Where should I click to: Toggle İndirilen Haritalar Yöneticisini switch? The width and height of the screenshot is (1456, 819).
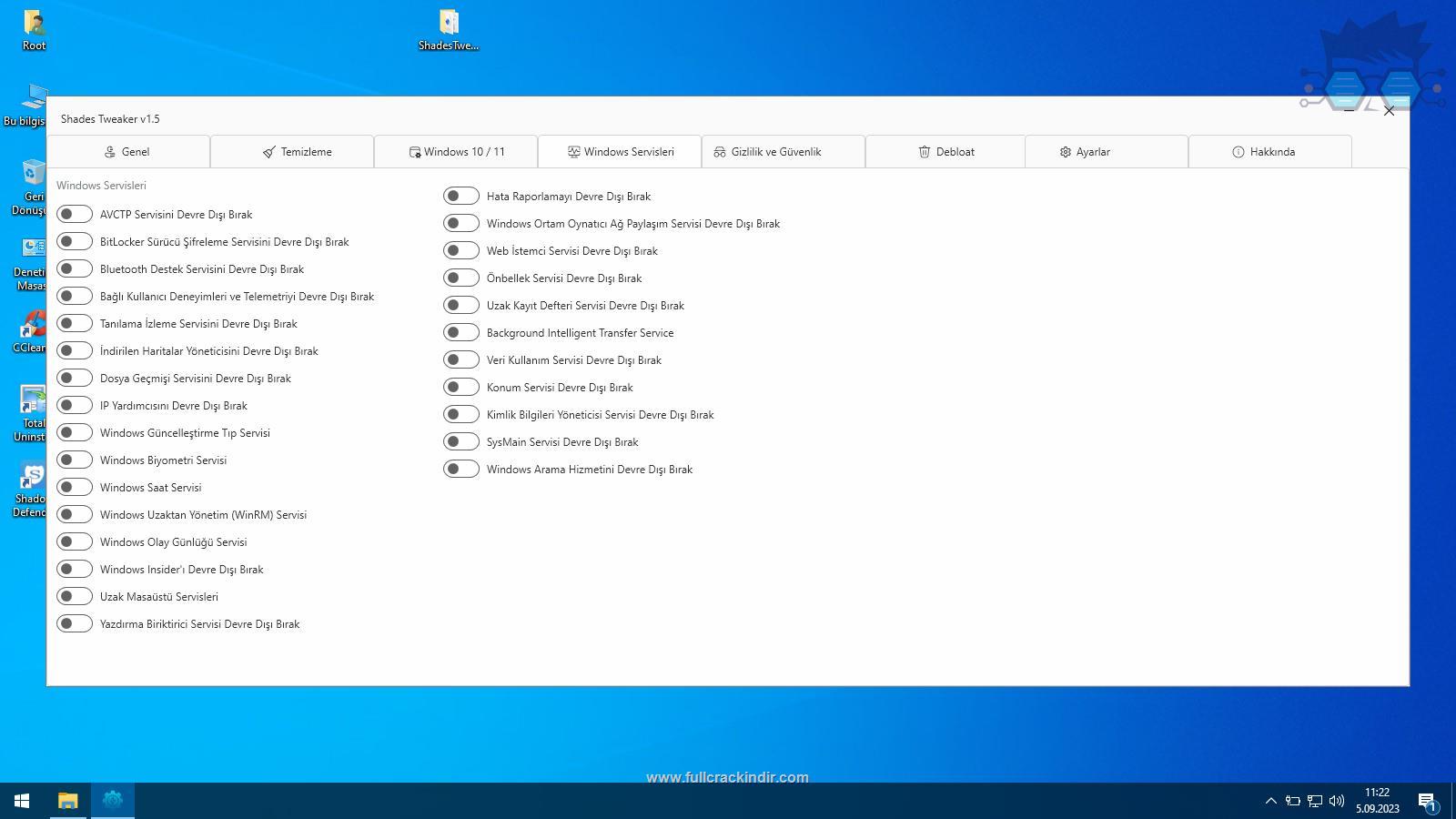click(x=75, y=350)
